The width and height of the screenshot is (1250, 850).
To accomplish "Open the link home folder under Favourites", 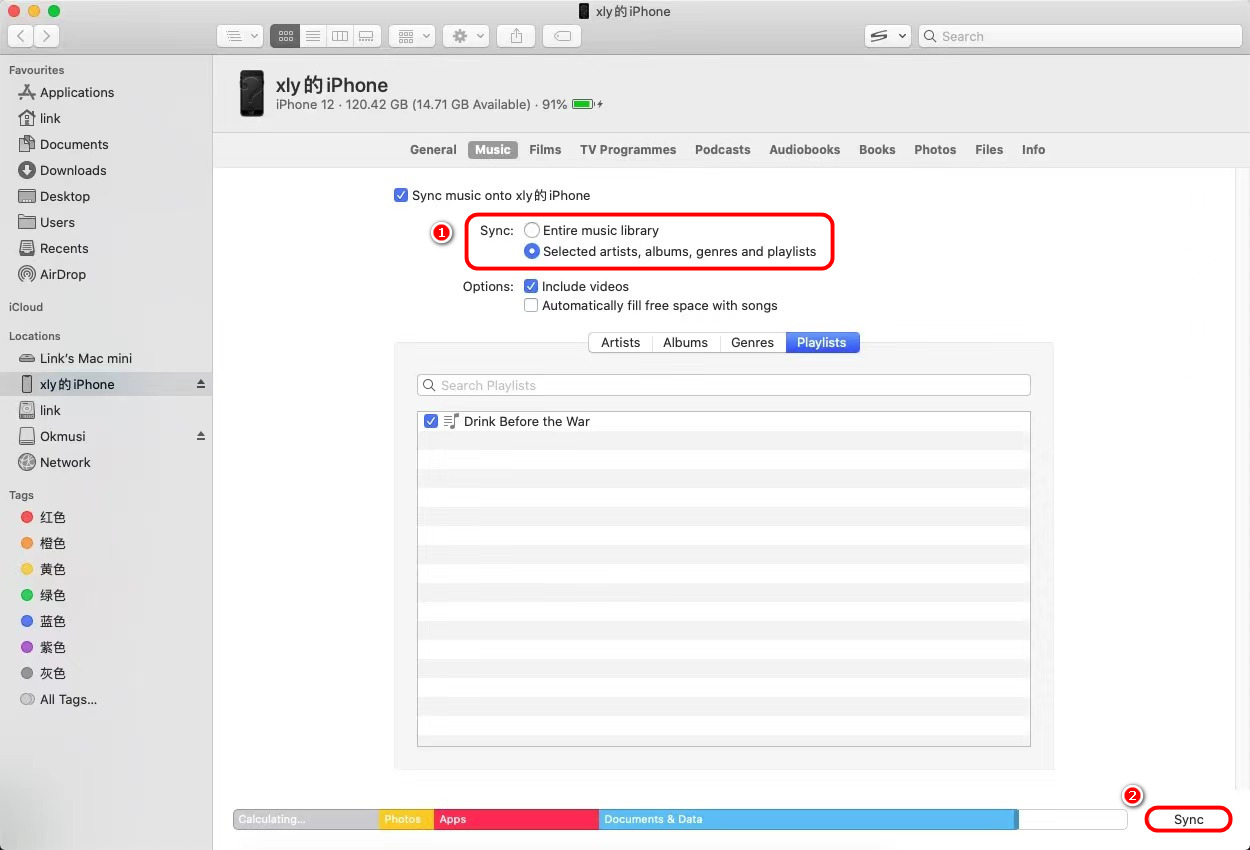I will click(x=50, y=118).
